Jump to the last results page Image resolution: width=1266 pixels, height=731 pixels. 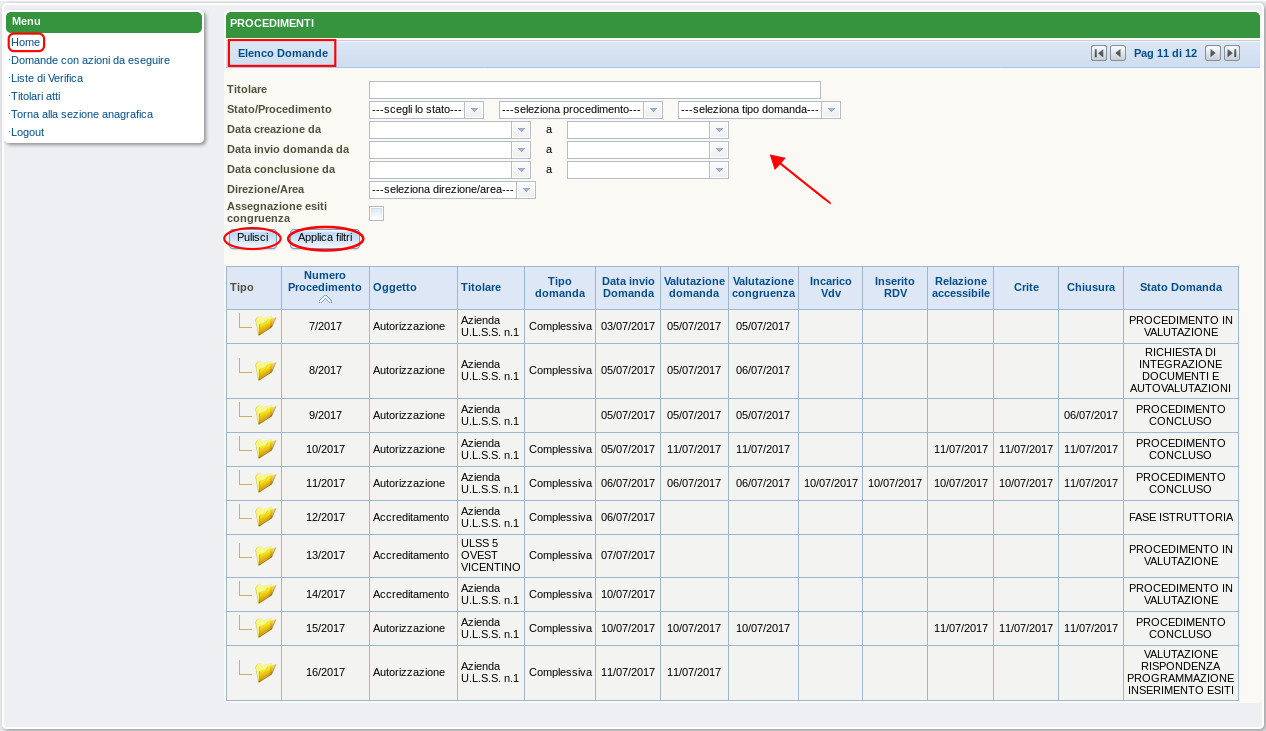(1232, 53)
